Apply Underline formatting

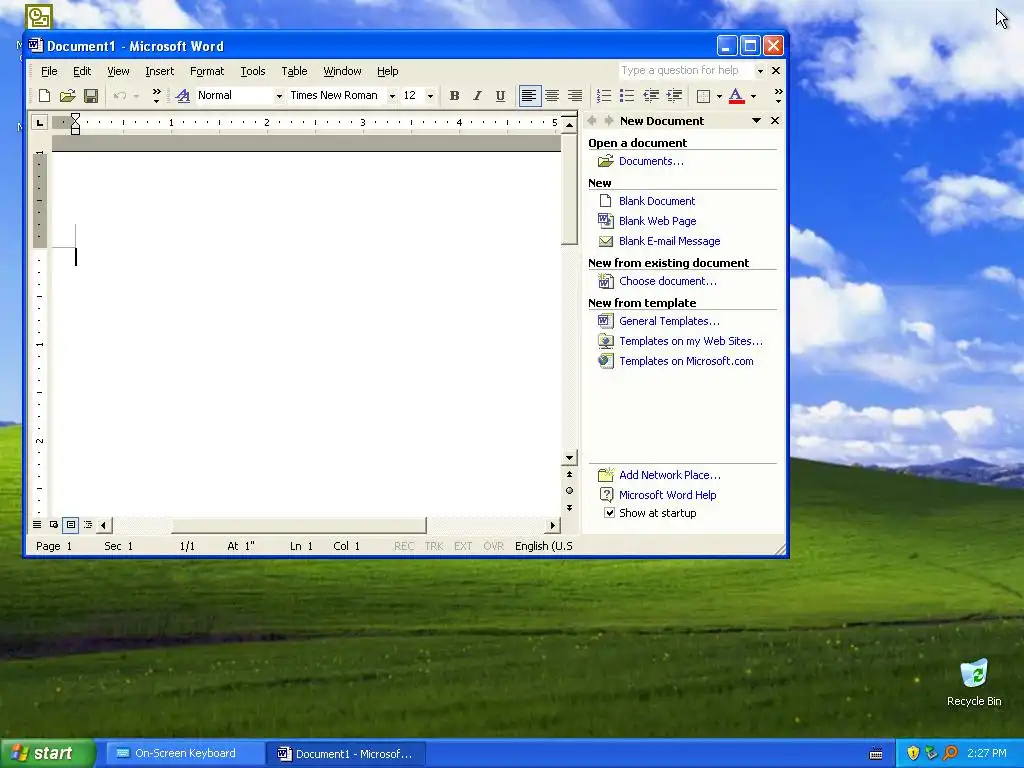(x=500, y=96)
